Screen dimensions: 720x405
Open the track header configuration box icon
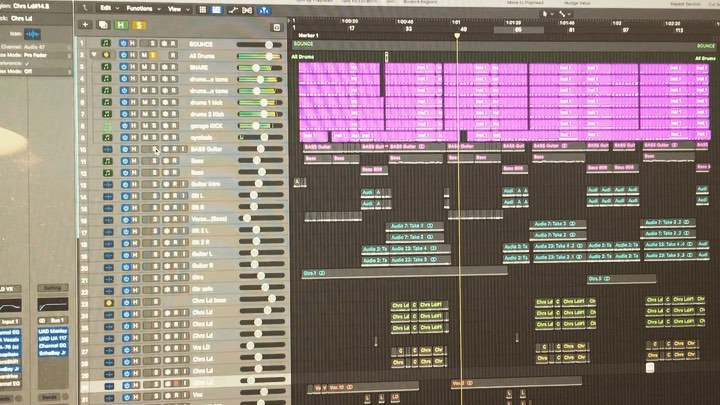[x=277, y=28]
